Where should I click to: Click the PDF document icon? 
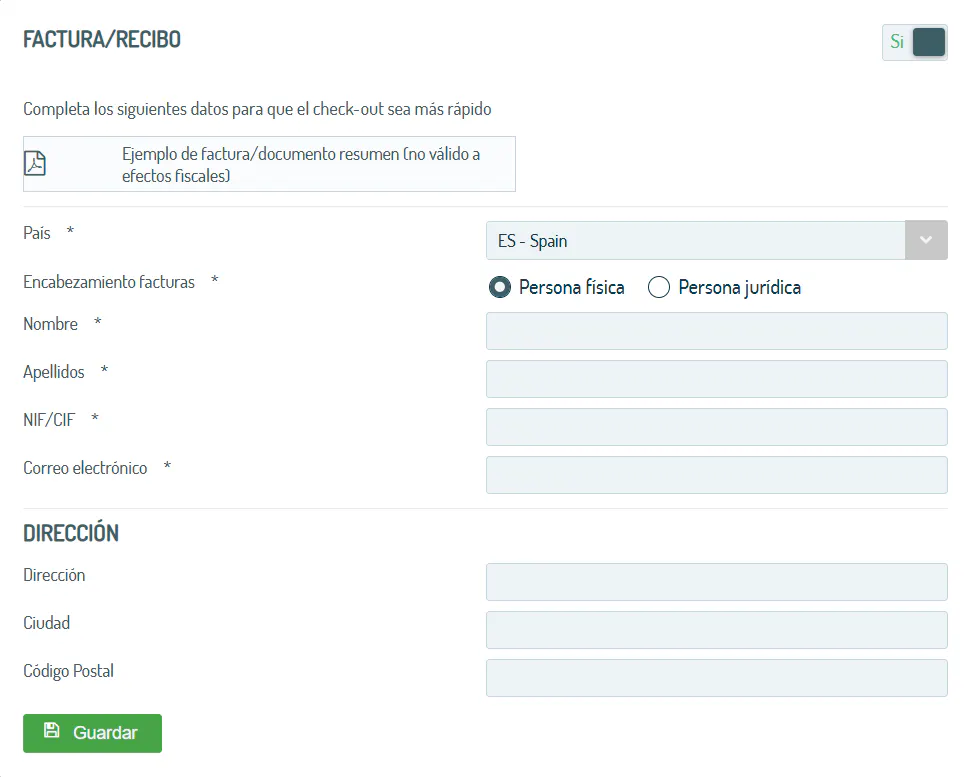(x=35, y=164)
